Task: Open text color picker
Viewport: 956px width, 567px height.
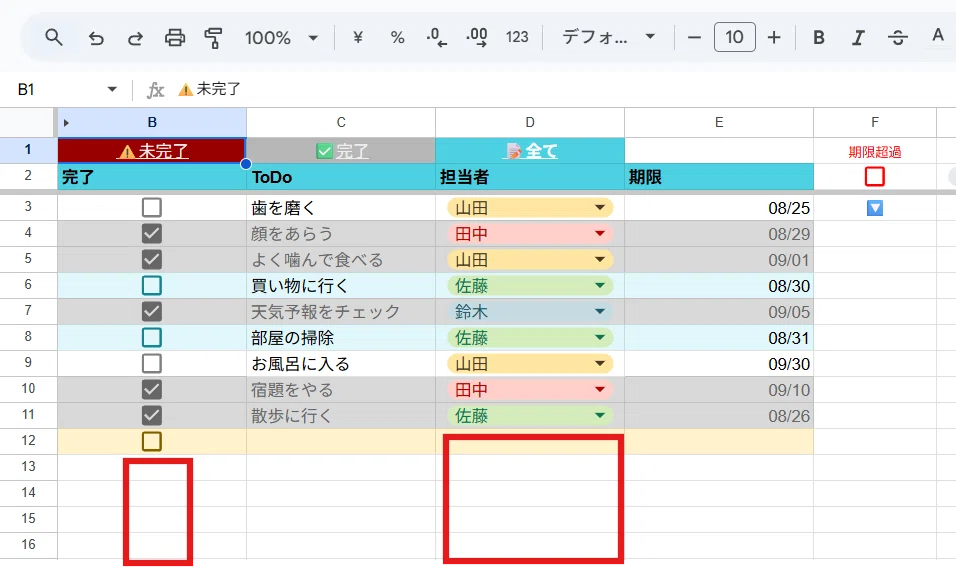Action: click(x=938, y=36)
